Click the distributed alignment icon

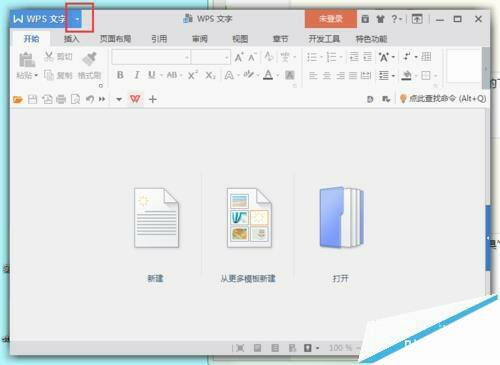pyautogui.click(x=366, y=76)
